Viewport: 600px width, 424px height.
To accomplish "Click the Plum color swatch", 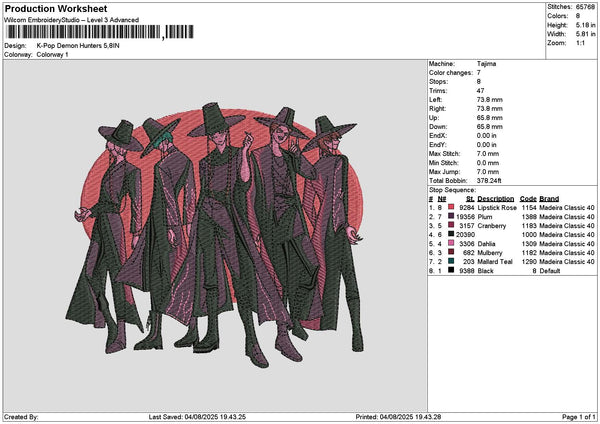I will [x=451, y=217].
